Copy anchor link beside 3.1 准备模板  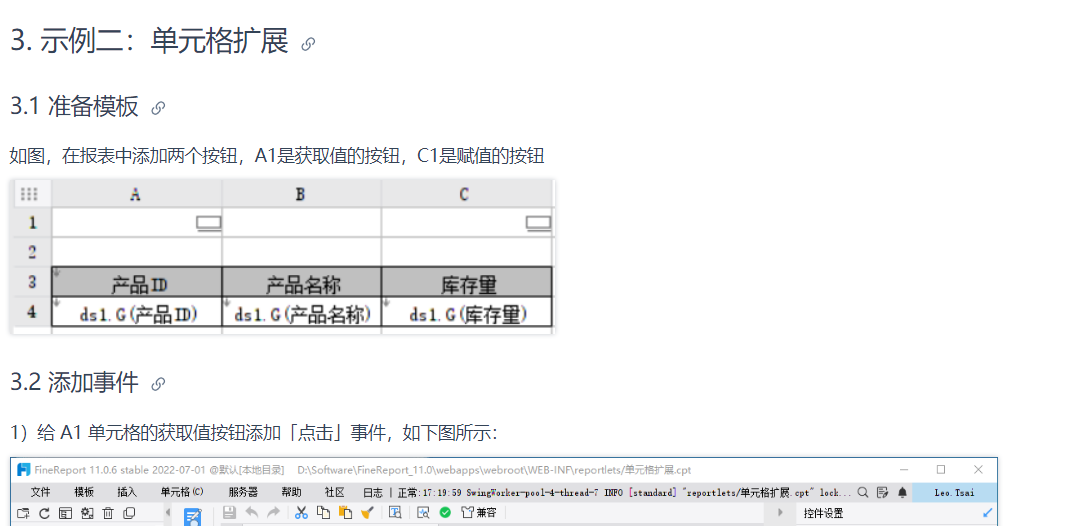pyautogui.click(x=158, y=108)
